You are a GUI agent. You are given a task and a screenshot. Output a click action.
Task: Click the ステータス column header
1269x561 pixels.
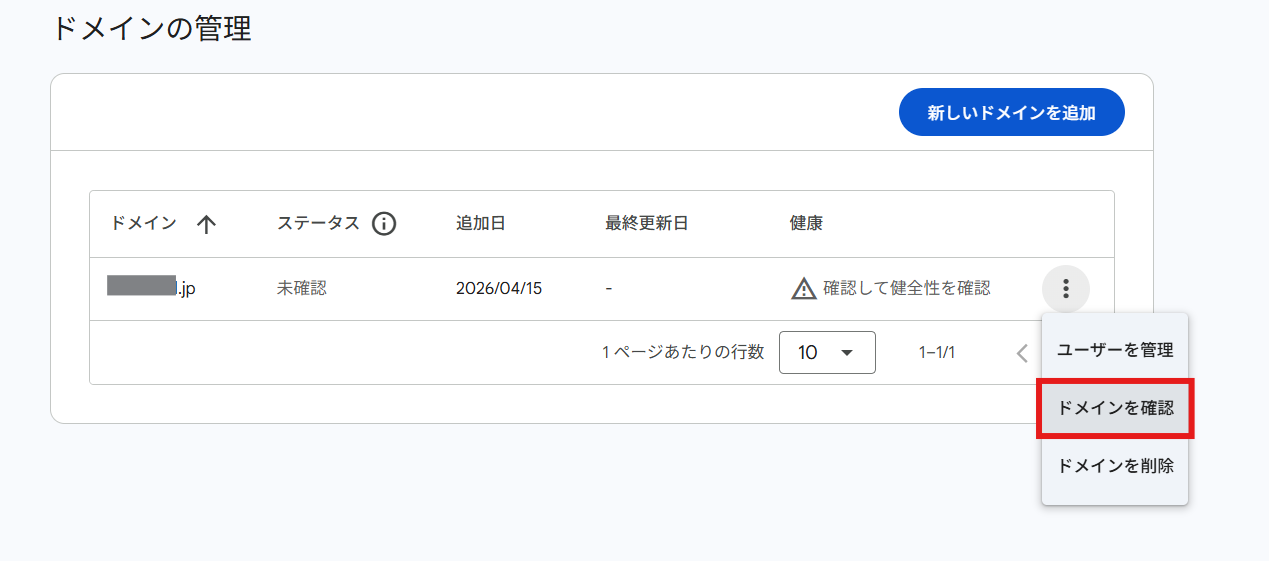tap(318, 223)
